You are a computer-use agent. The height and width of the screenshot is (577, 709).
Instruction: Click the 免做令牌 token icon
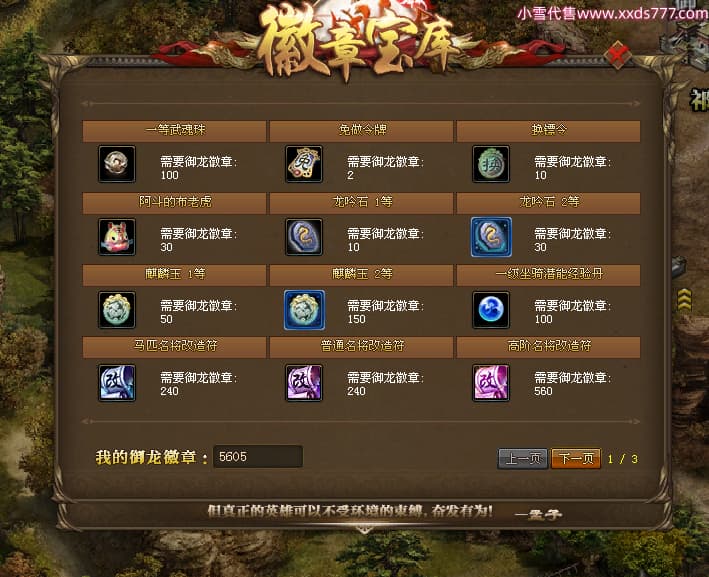[x=304, y=164]
